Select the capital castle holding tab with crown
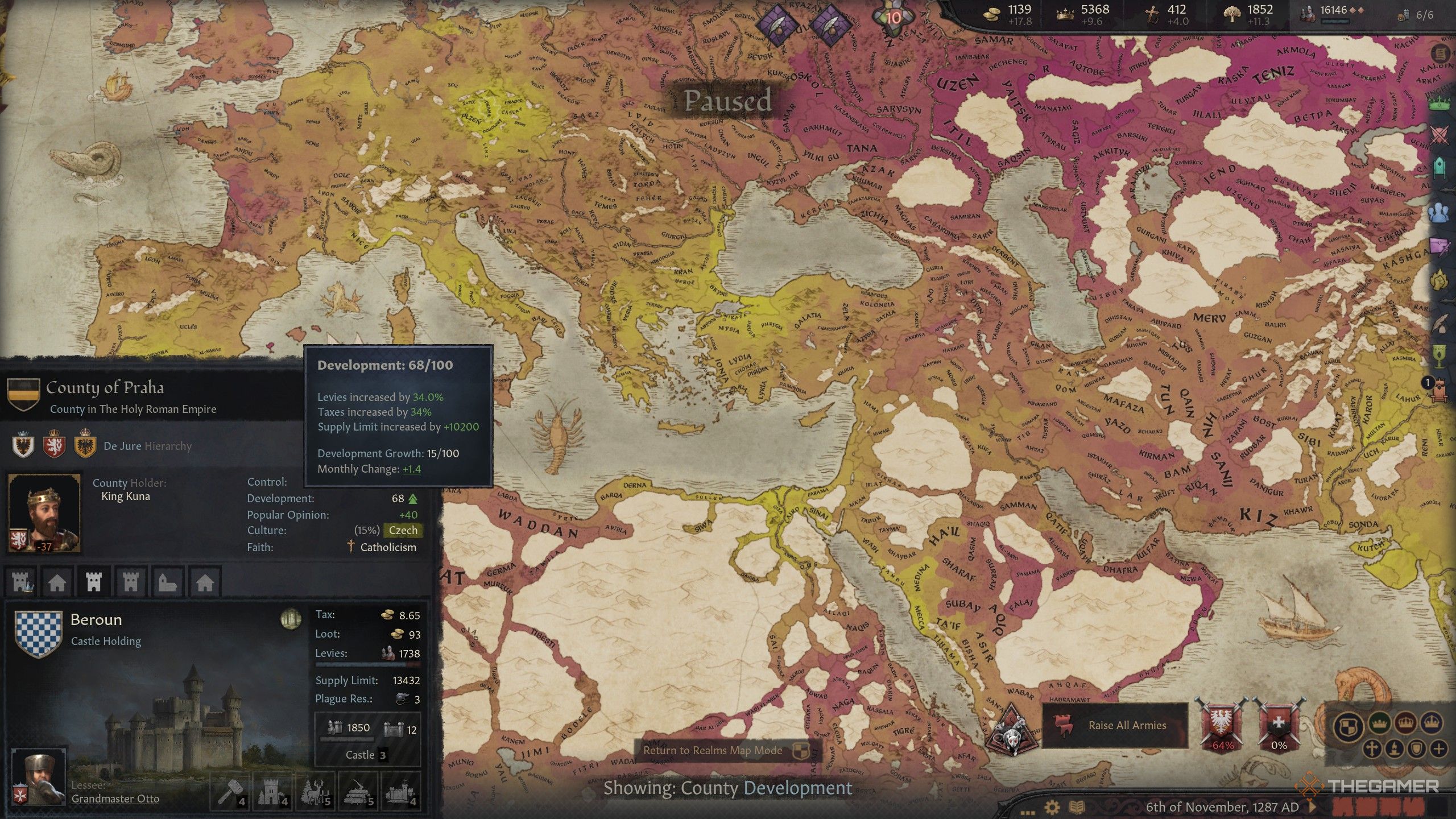Viewport: 1456px width, 819px height. 22,582
